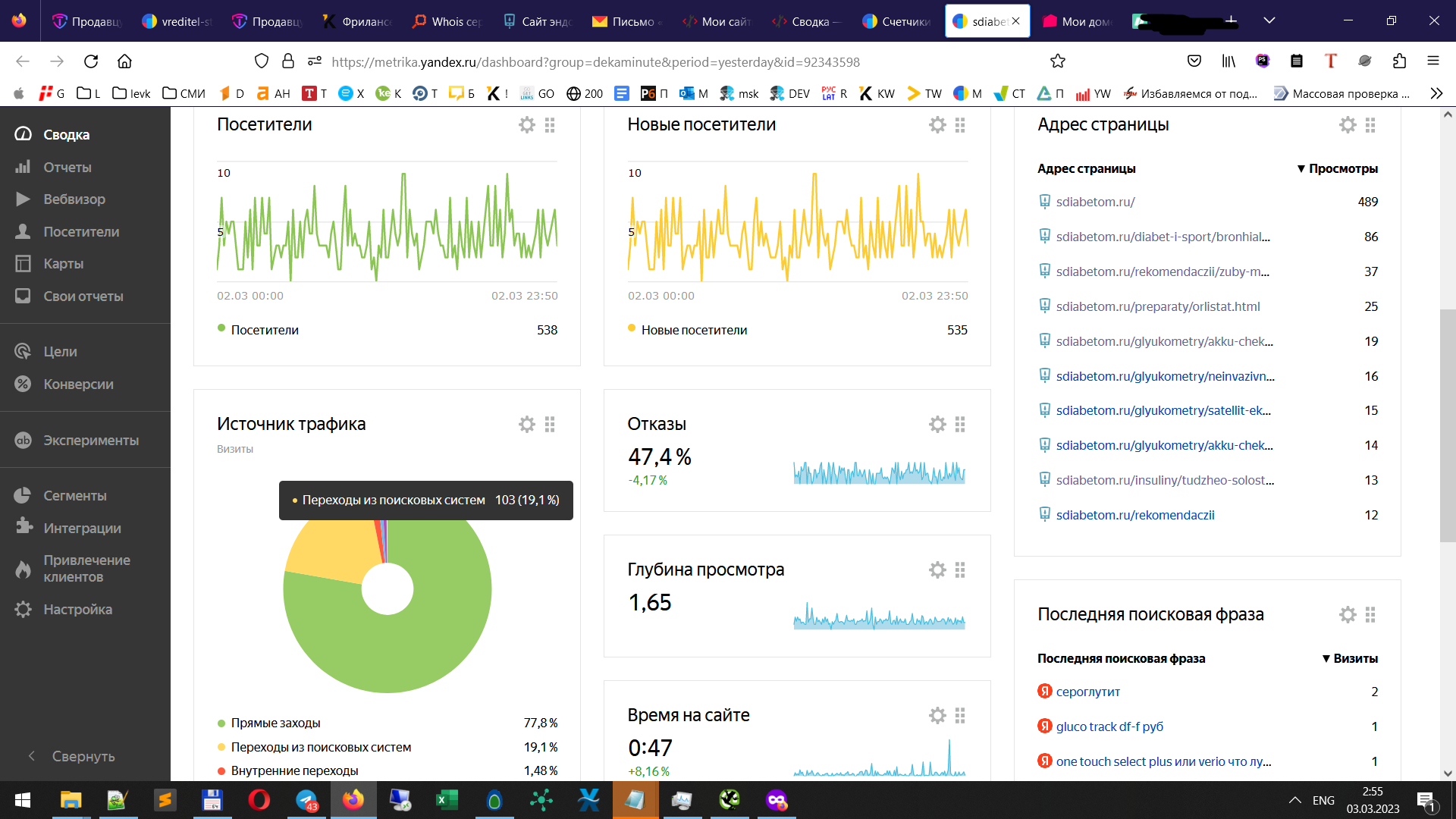The image size is (1456, 819).
Task: Open settings gear of Адрес страницы widget
Action: [x=1347, y=124]
